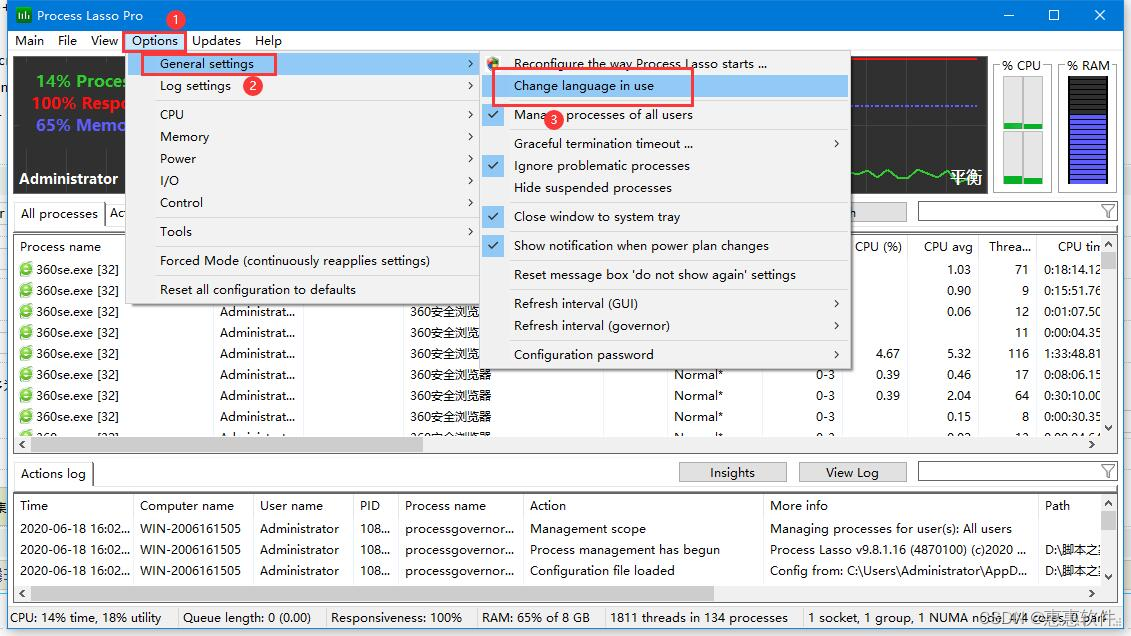This screenshot has height=636, width=1131.
Task: Open the View menu
Action: point(104,41)
